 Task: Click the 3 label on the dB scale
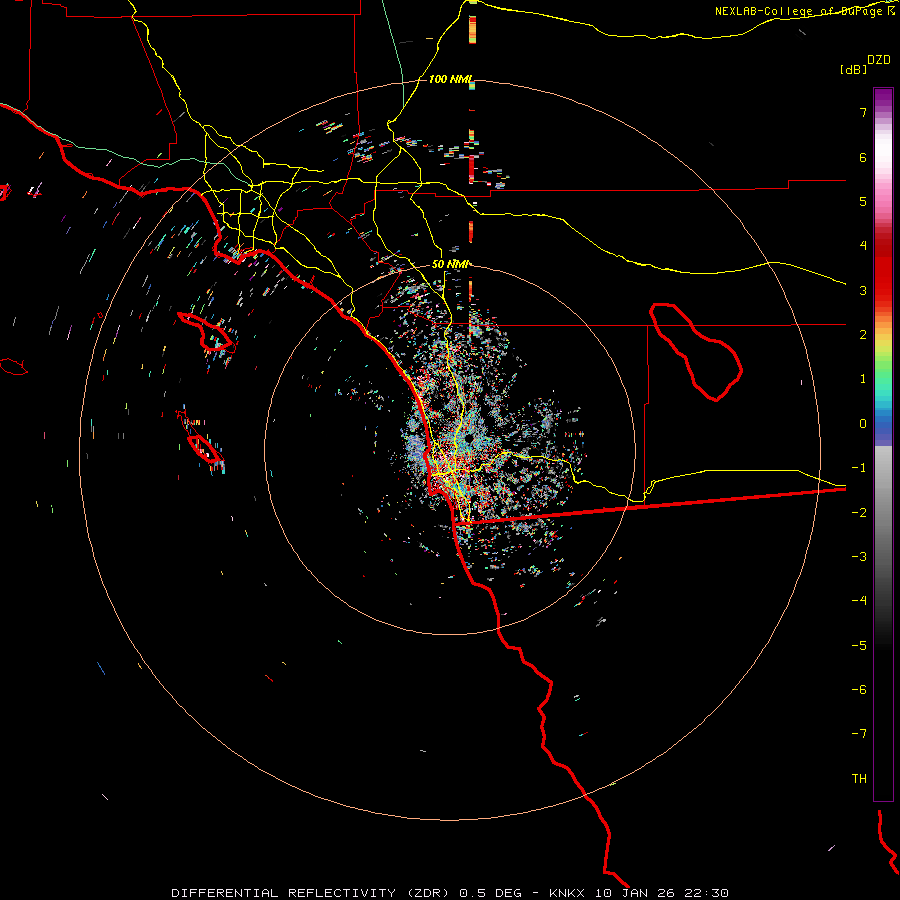(x=863, y=290)
